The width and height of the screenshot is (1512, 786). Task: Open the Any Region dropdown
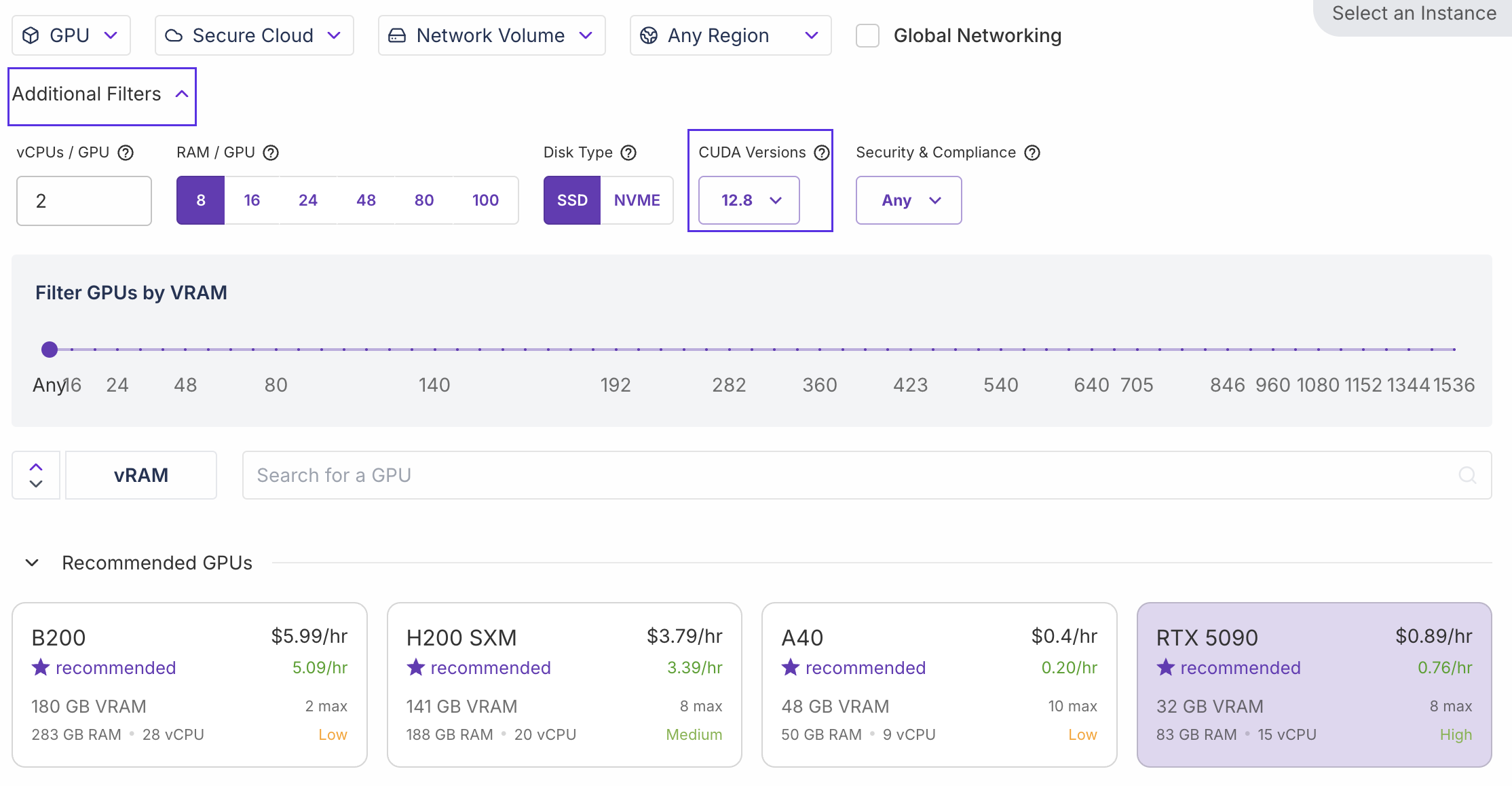click(x=730, y=35)
